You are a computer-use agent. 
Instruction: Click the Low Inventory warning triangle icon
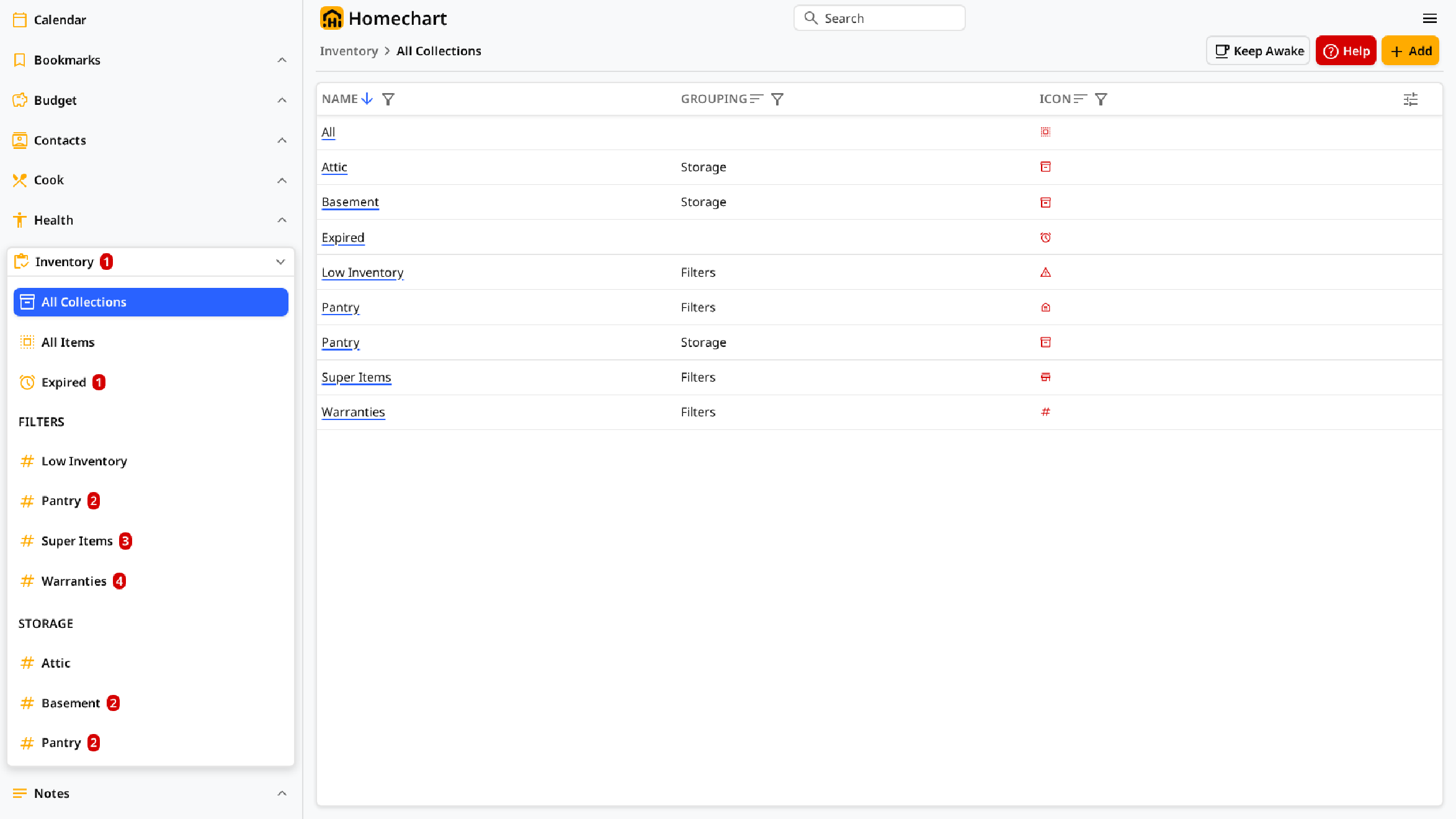coord(1045,272)
